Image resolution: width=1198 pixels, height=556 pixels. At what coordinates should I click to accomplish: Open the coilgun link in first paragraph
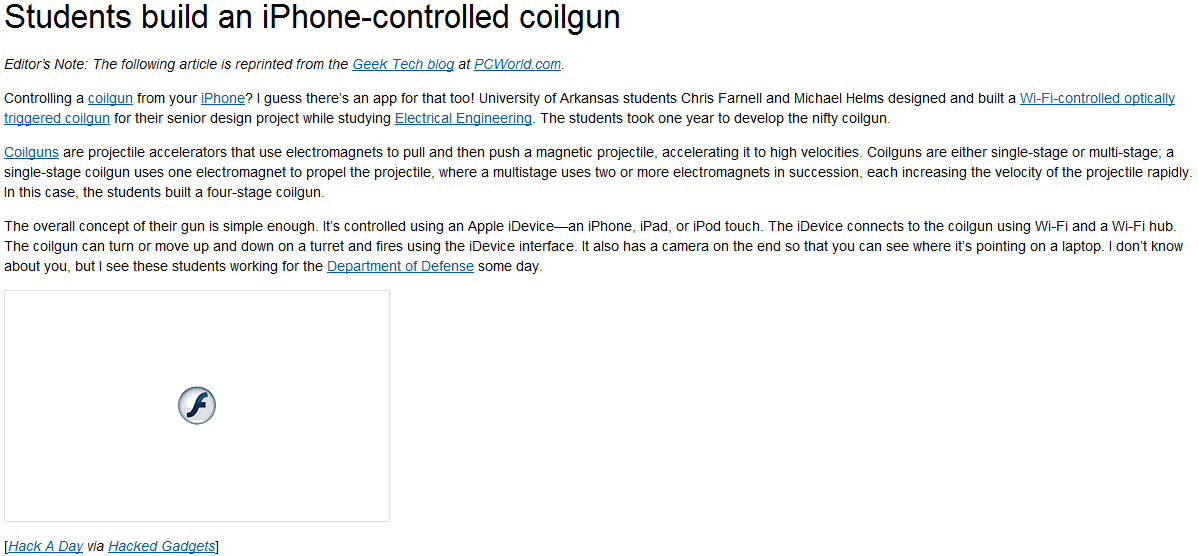pyautogui.click(x=110, y=98)
